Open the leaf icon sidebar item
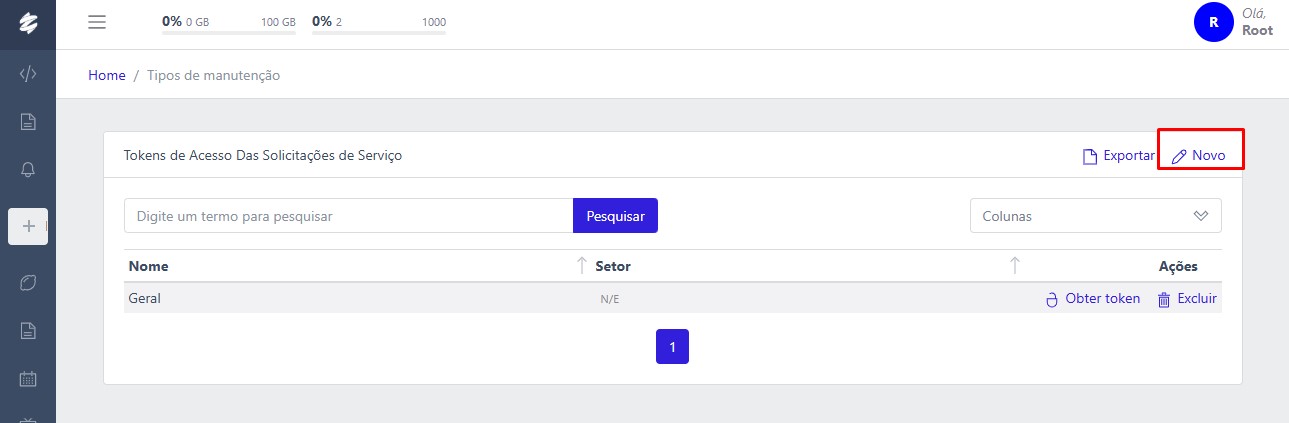 click(28, 283)
